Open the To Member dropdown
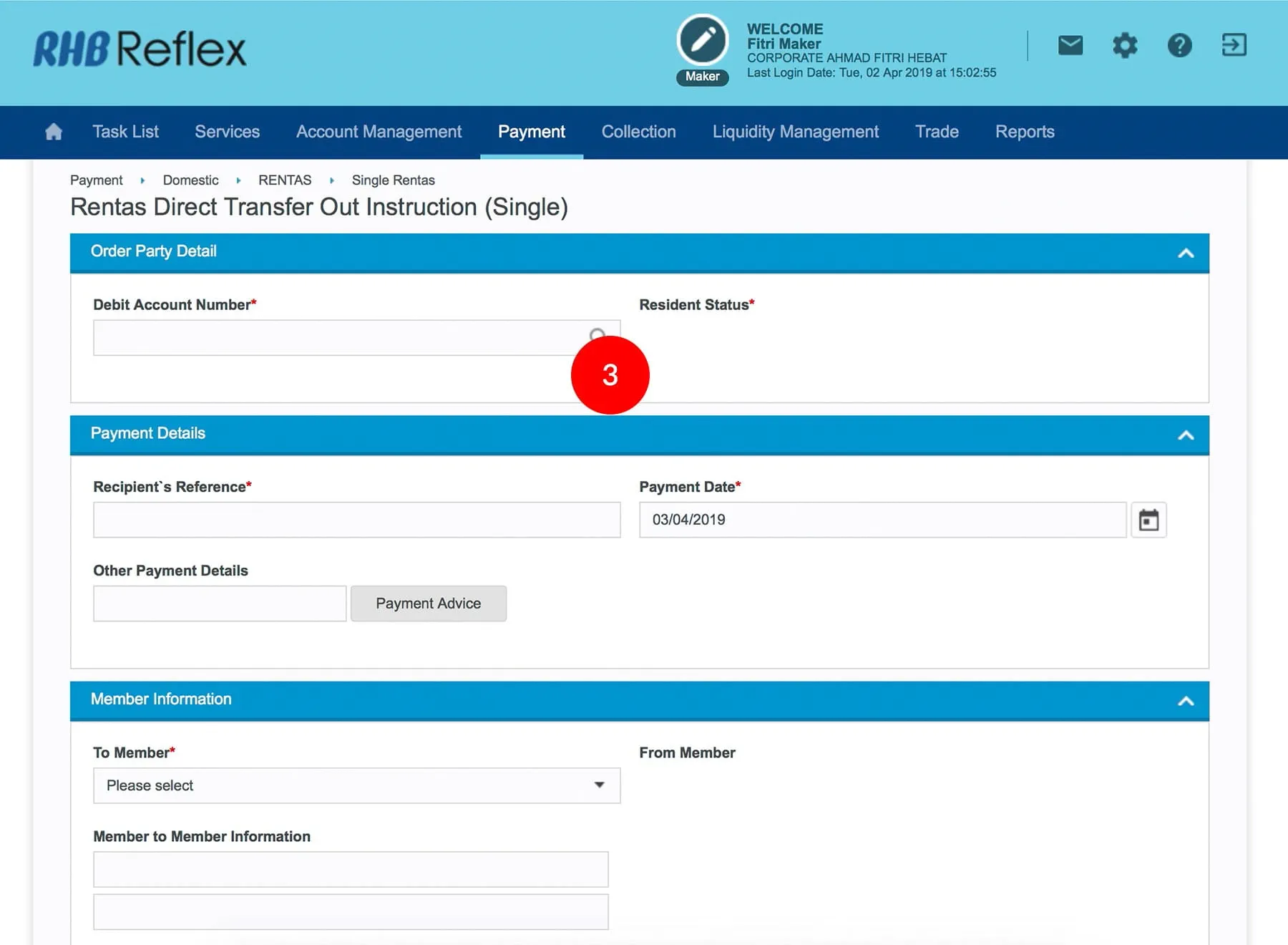The height and width of the screenshot is (945, 1288). pyautogui.click(x=356, y=785)
